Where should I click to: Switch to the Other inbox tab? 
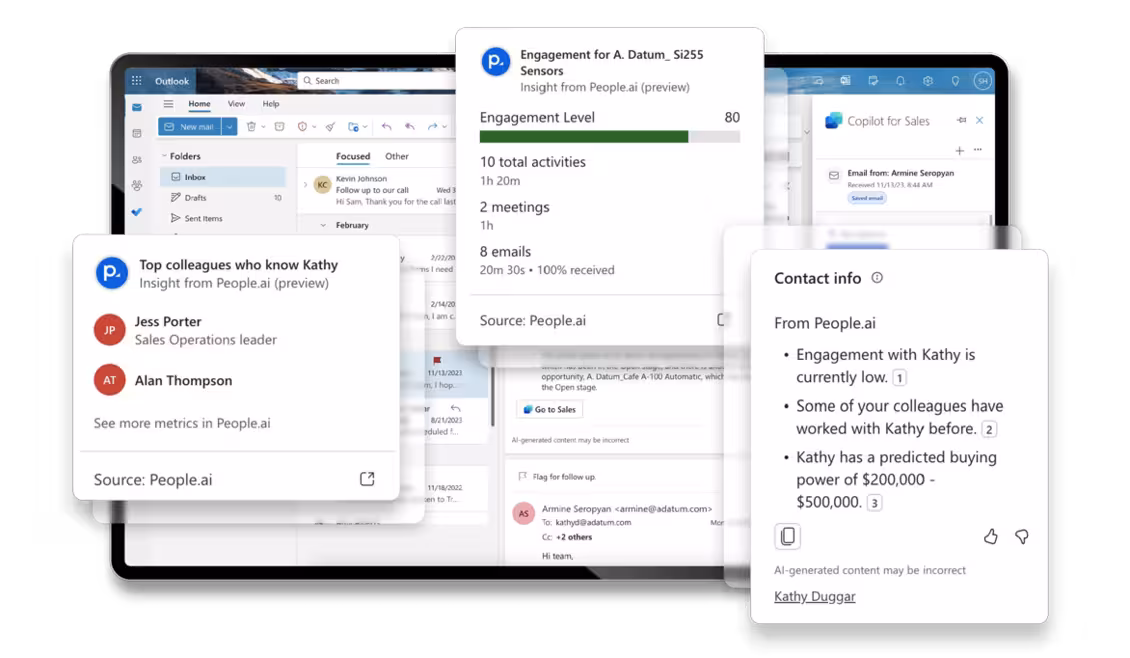397,156
